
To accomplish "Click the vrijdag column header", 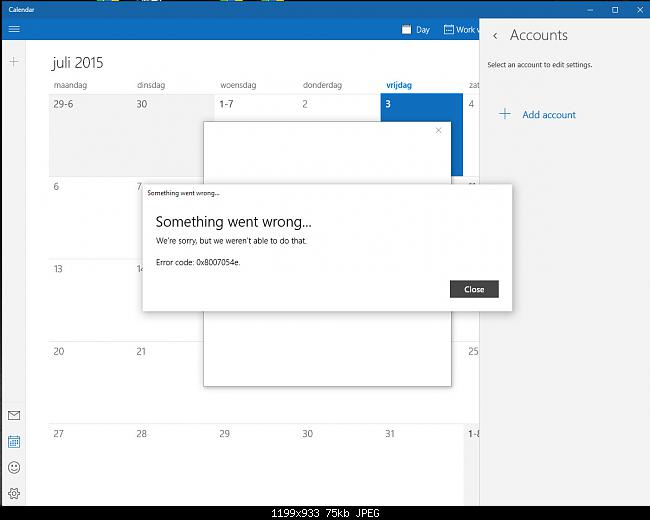I will click(399, 85).
